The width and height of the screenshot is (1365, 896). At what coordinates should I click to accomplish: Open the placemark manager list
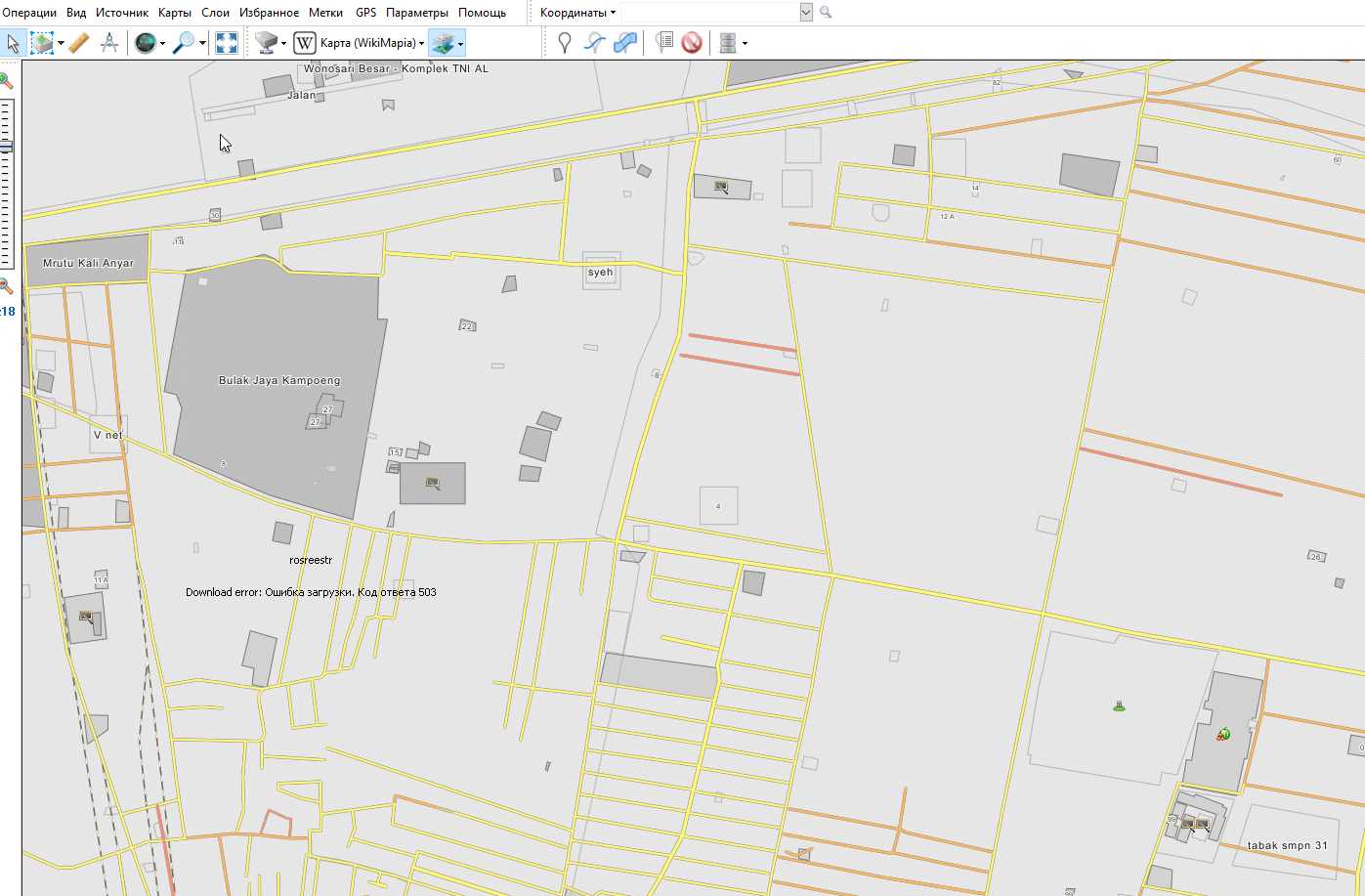pyautogui.click(x=664, y=43)
